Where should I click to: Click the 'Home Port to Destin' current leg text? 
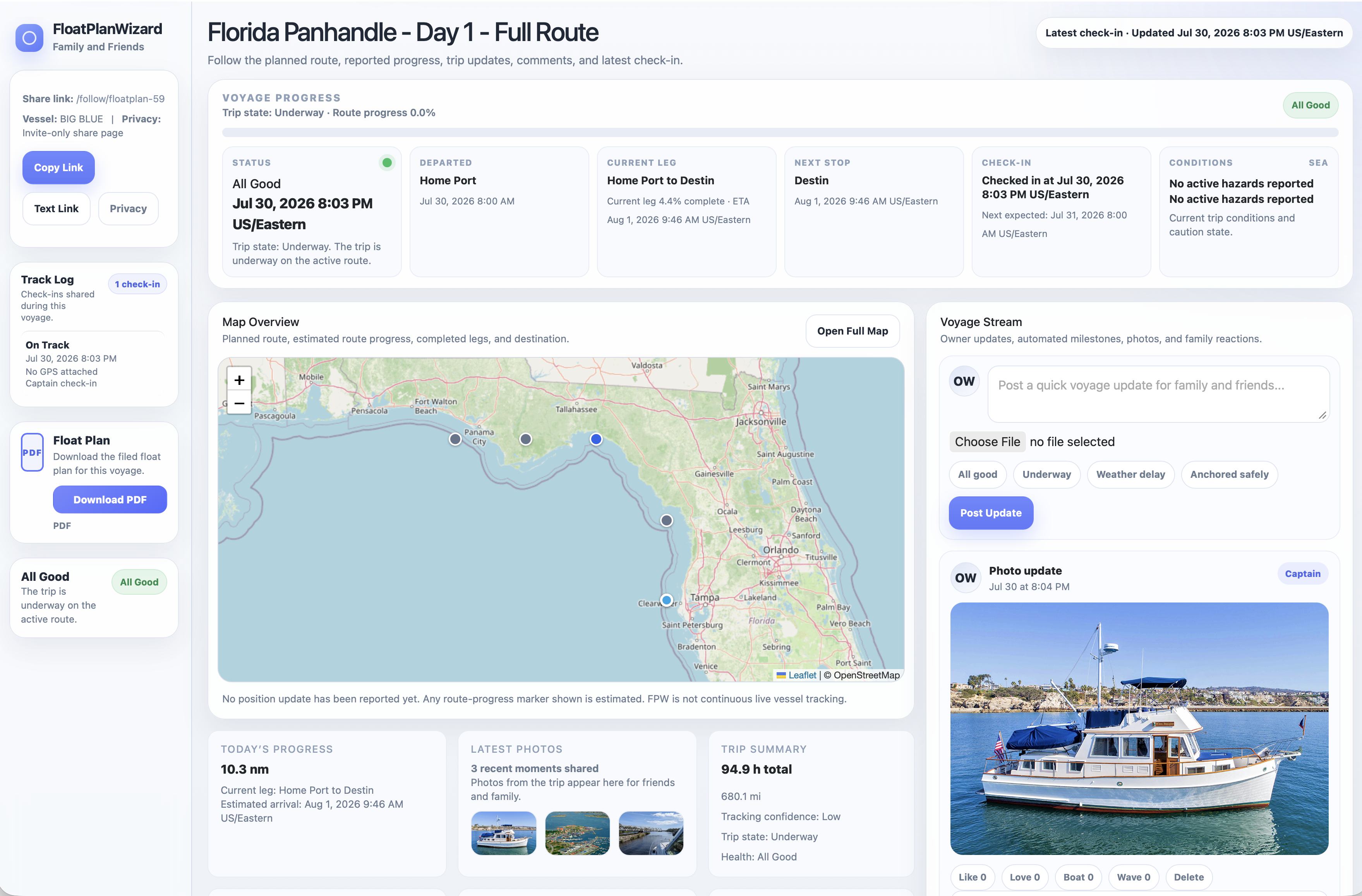(x=660, y=180)
